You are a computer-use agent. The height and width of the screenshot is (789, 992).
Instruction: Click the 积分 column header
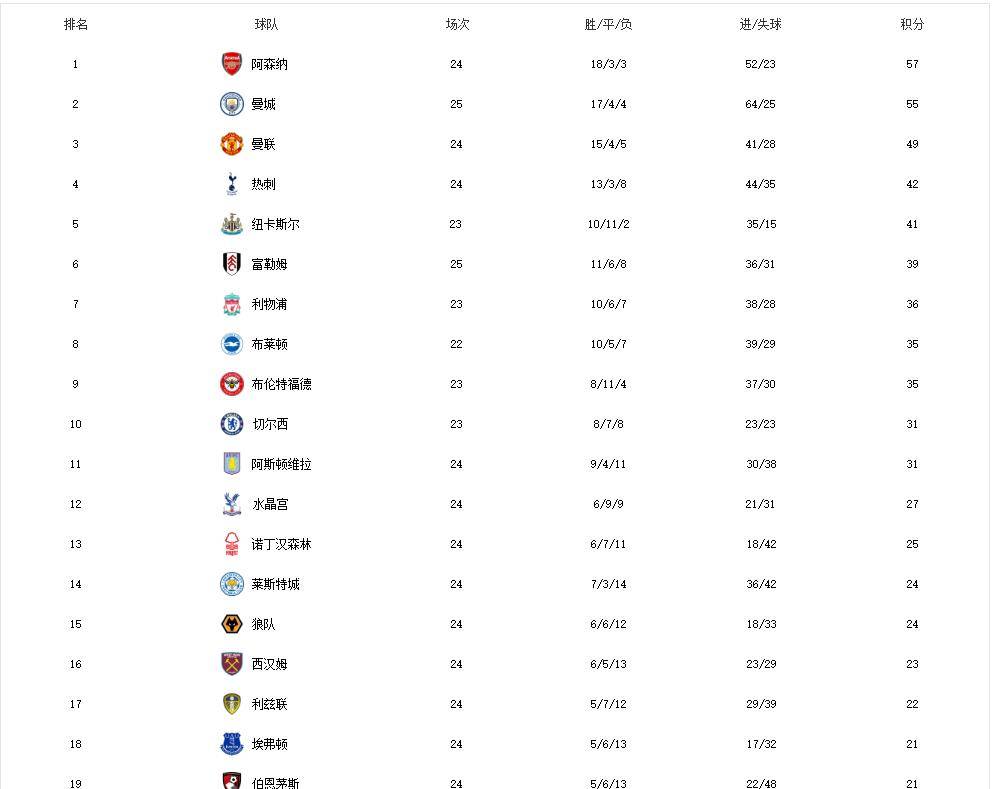(x=912, y=24)
